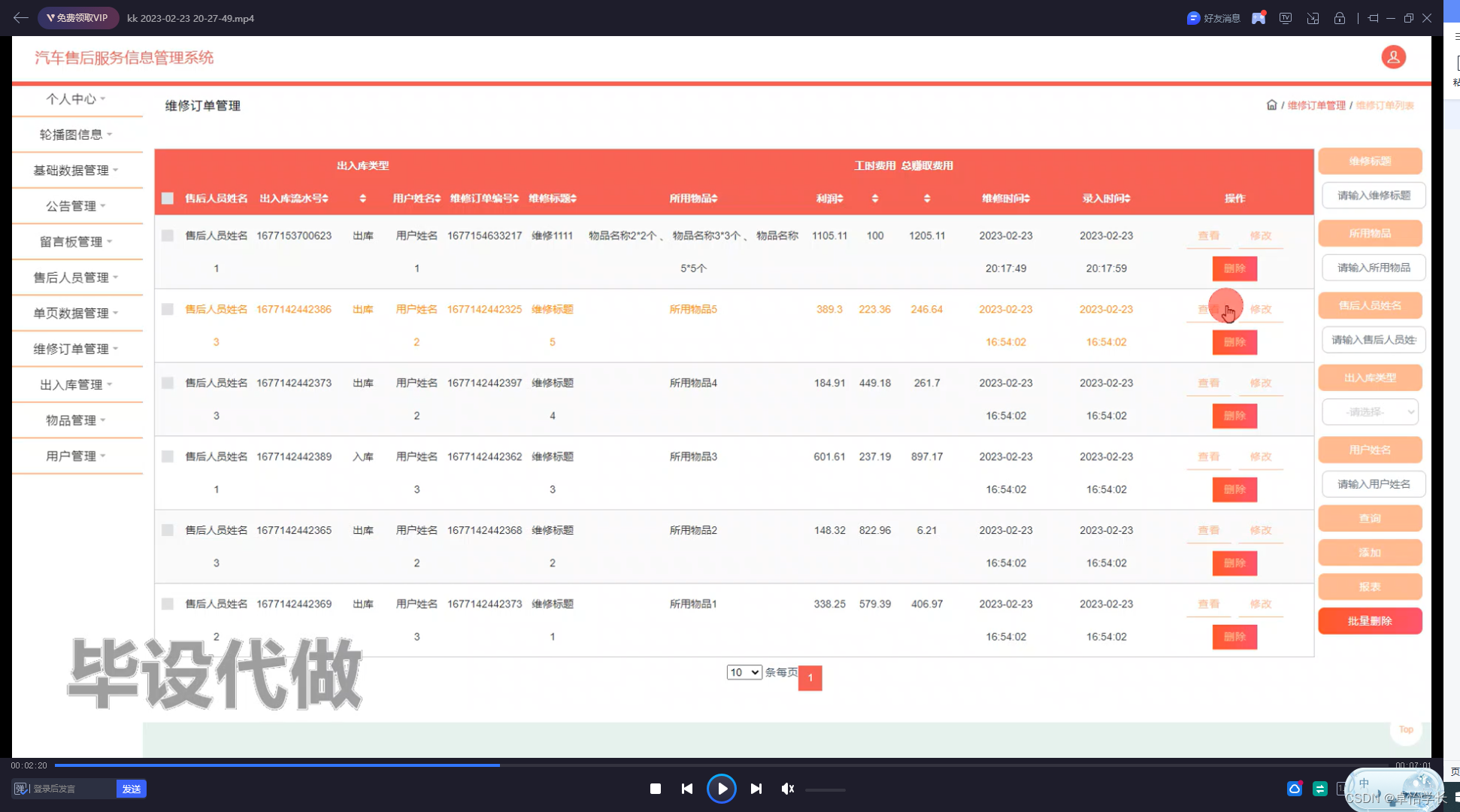Click the green swap icon in player bar
The height and width of the screenshot is (812, 1460).
tap(1320, 789)
